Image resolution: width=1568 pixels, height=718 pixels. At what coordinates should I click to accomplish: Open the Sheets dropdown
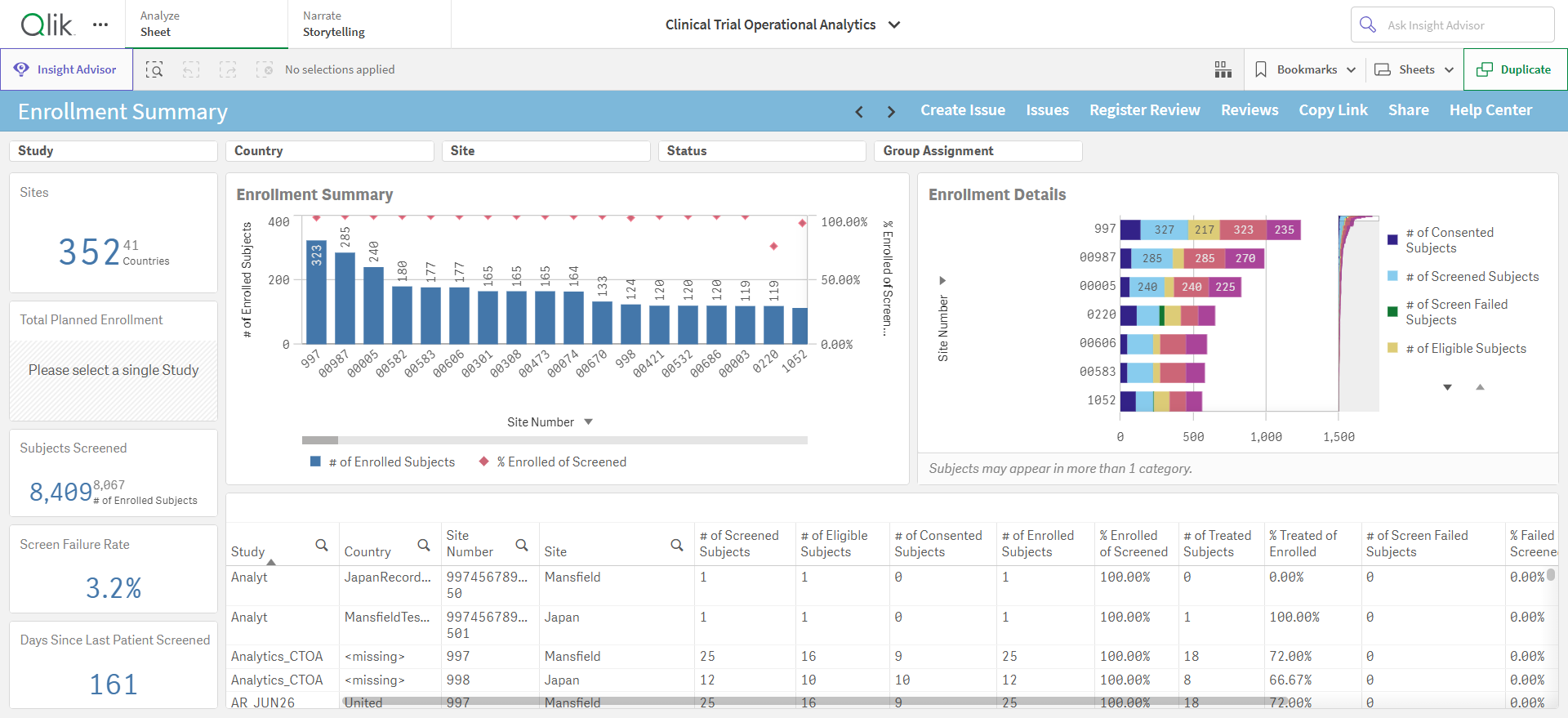pos(1414,69)
